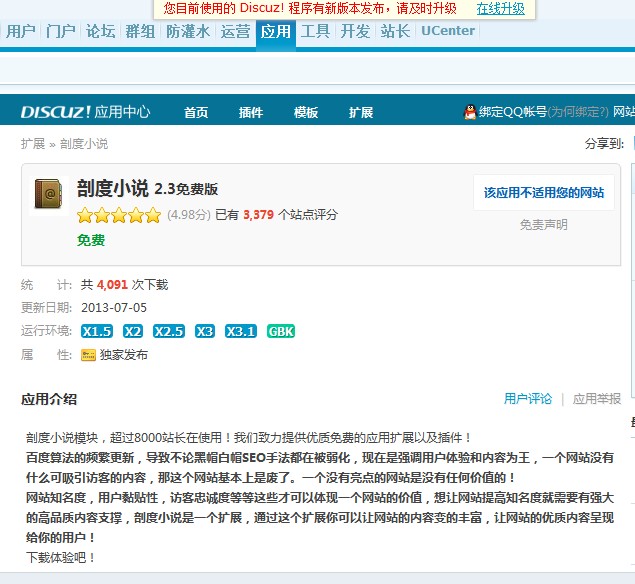The width and height of the screenshot is (635, 584).
Task: Click the 独家发布 yellow badge icon
Action: coord(88,355)
